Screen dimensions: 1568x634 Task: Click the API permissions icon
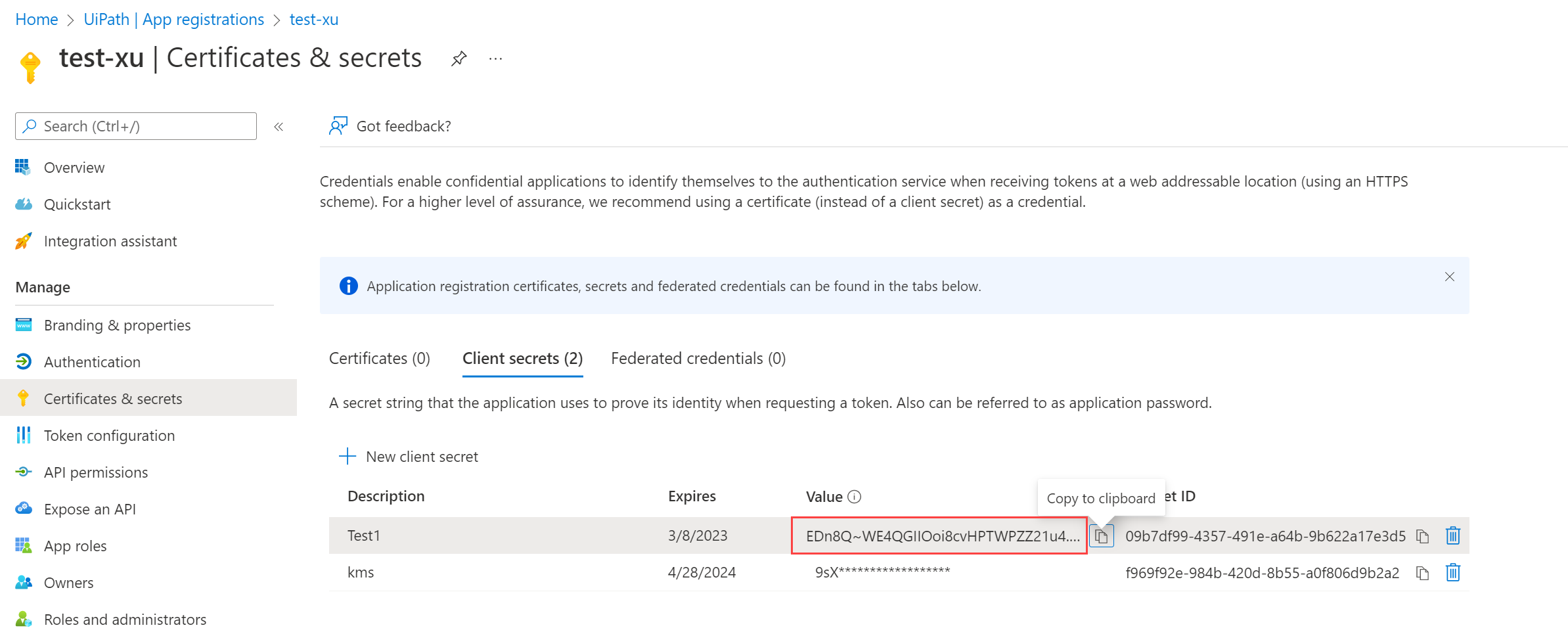click(24, 472)
